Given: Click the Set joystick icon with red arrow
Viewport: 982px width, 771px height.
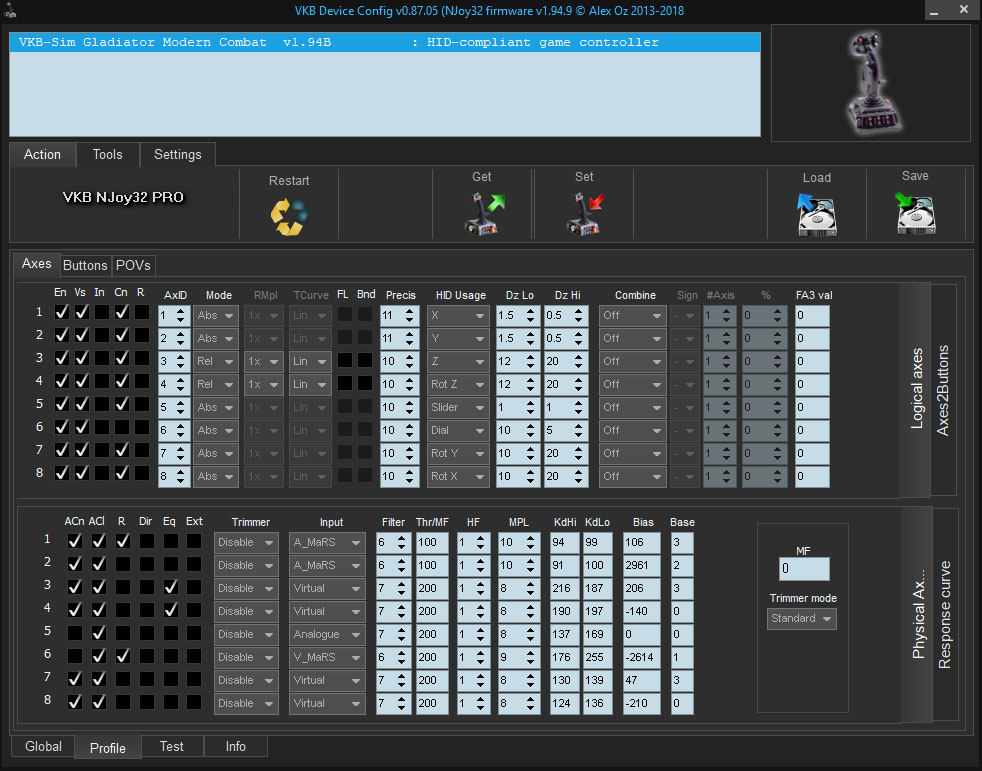Looking at the screenshot, I should pos(584,213).
